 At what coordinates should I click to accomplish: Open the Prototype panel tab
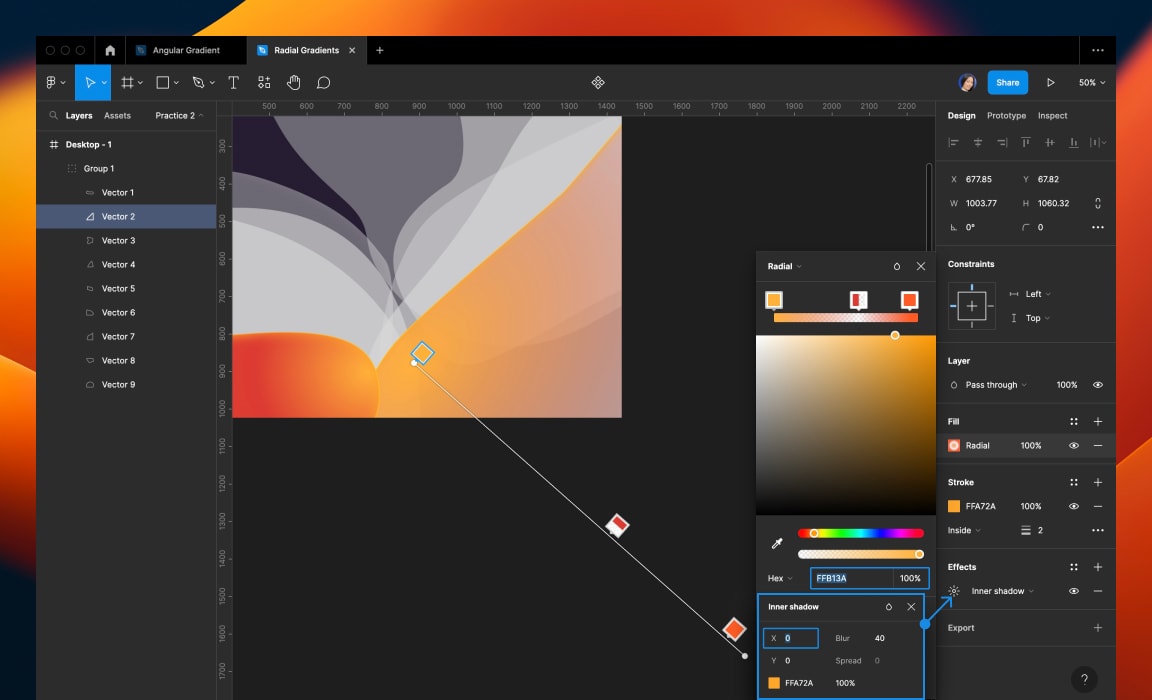(1006, 115)
